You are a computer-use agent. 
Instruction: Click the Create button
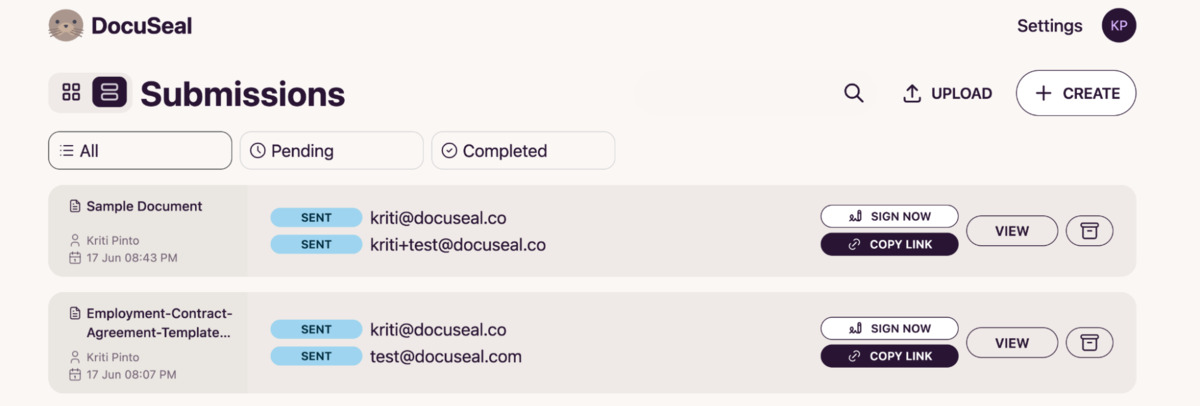coord(1076,93)
